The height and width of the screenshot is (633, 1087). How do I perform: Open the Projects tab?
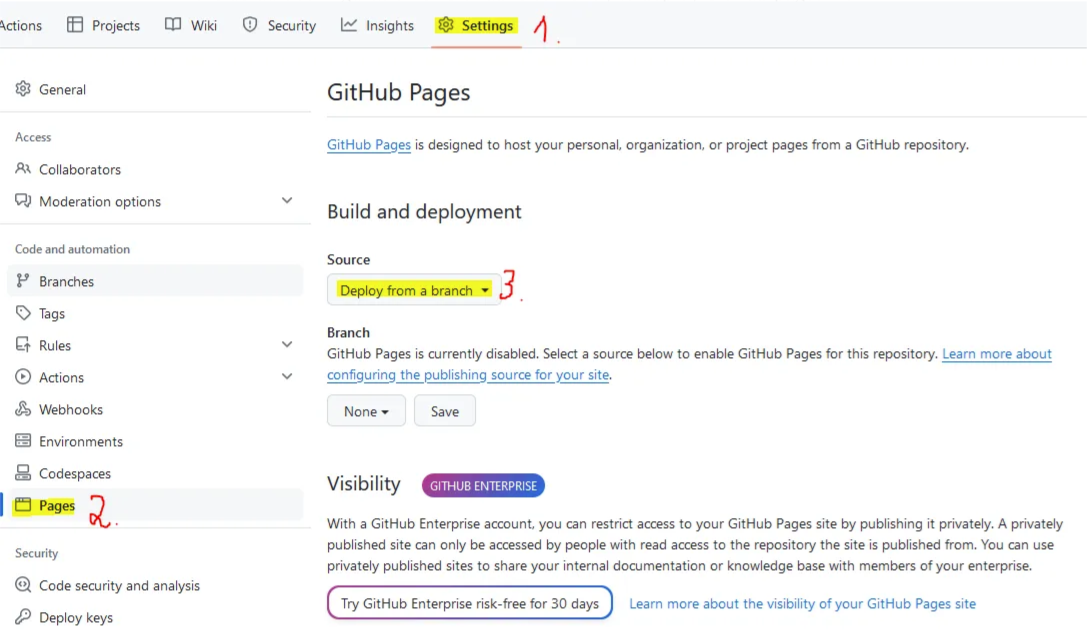click(103, 26)
